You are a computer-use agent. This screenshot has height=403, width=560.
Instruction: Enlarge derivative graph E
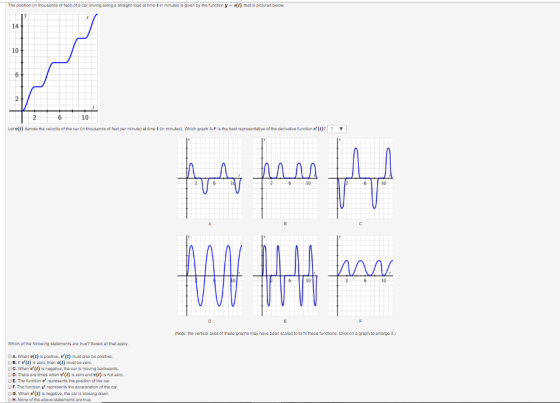pyautogui.click(x=285, y=275)
